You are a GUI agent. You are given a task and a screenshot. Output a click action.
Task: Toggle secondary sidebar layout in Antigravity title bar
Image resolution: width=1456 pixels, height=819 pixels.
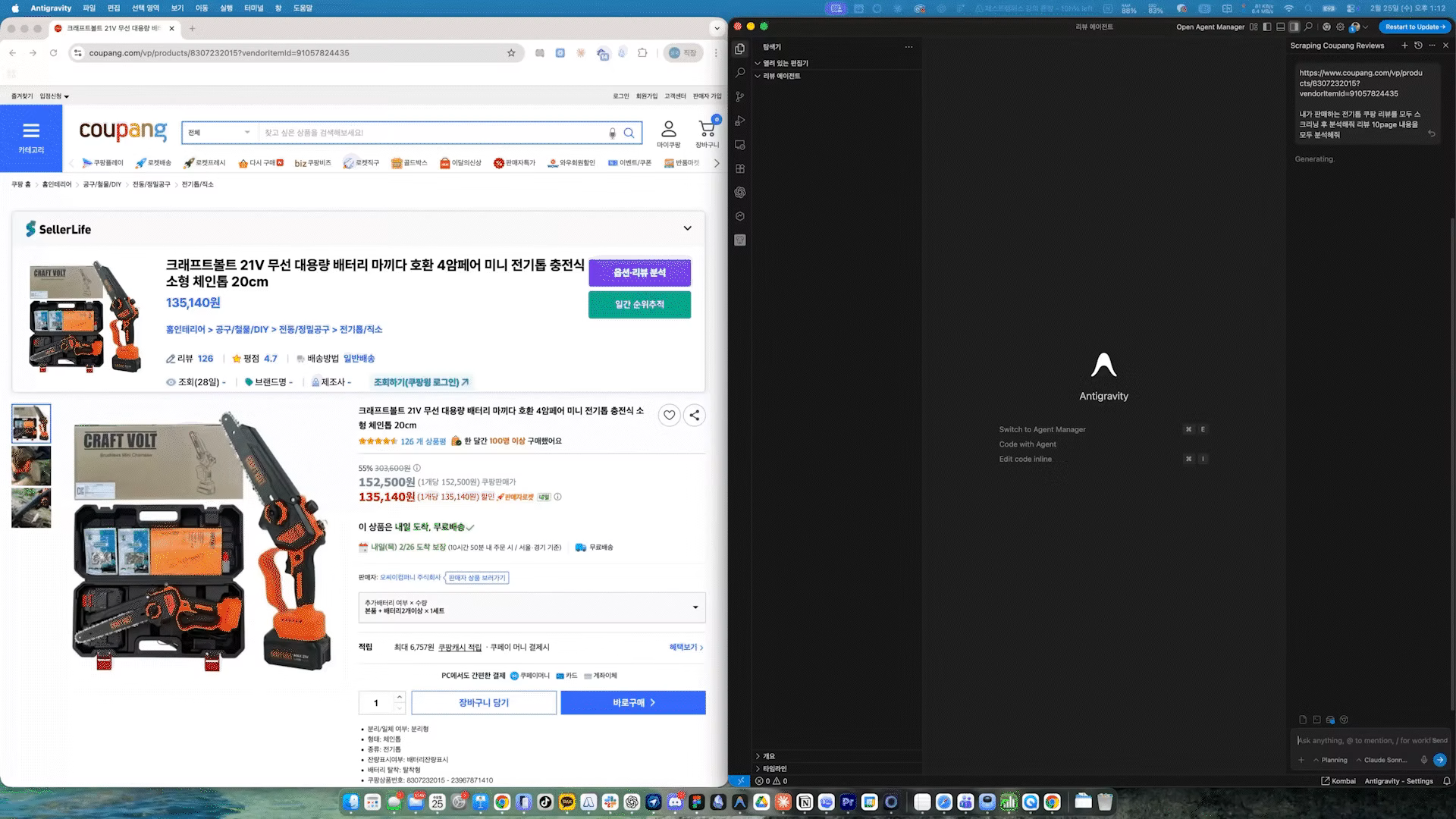1294,27
